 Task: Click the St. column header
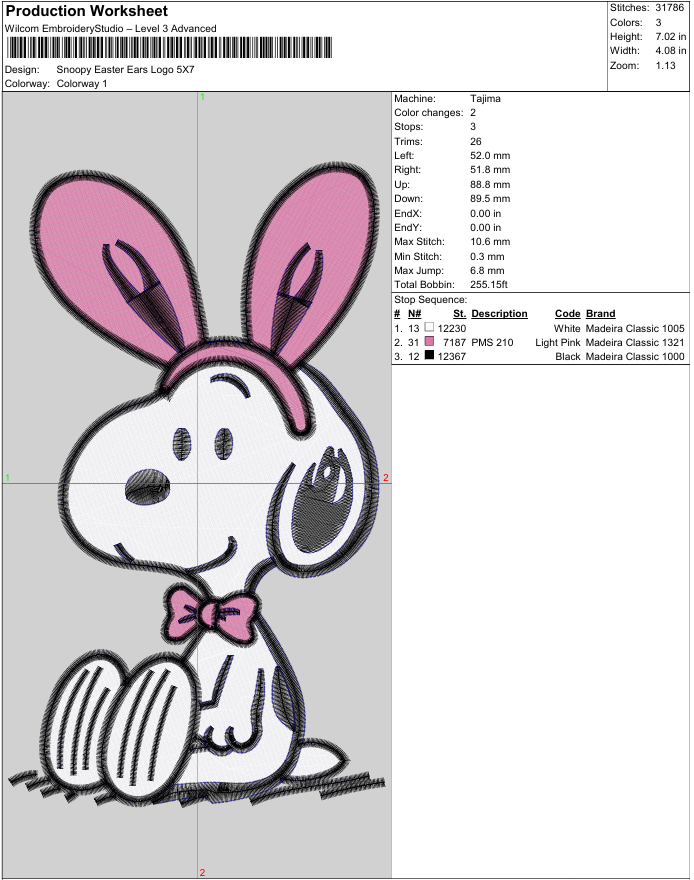[459, 314]
